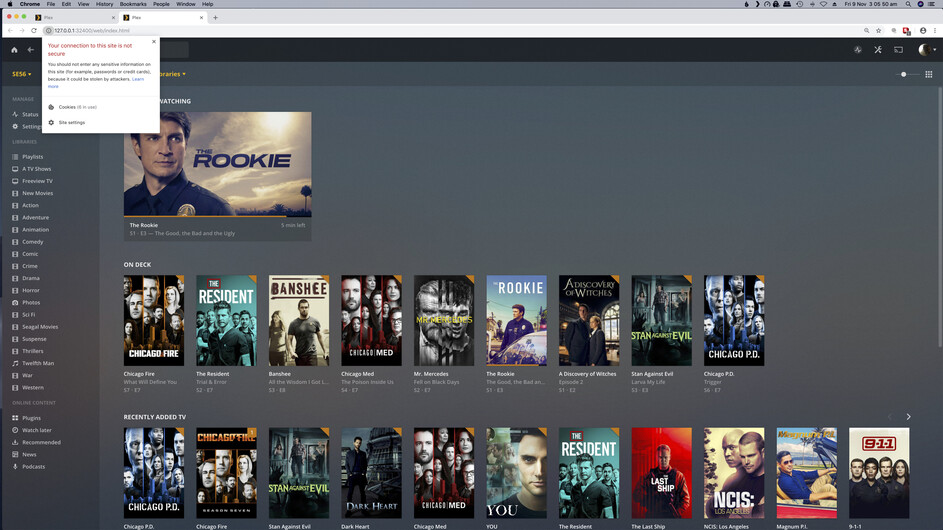Open the File menu
The image size is (943, 530).
pyautogui.click(x=51, y=4)
